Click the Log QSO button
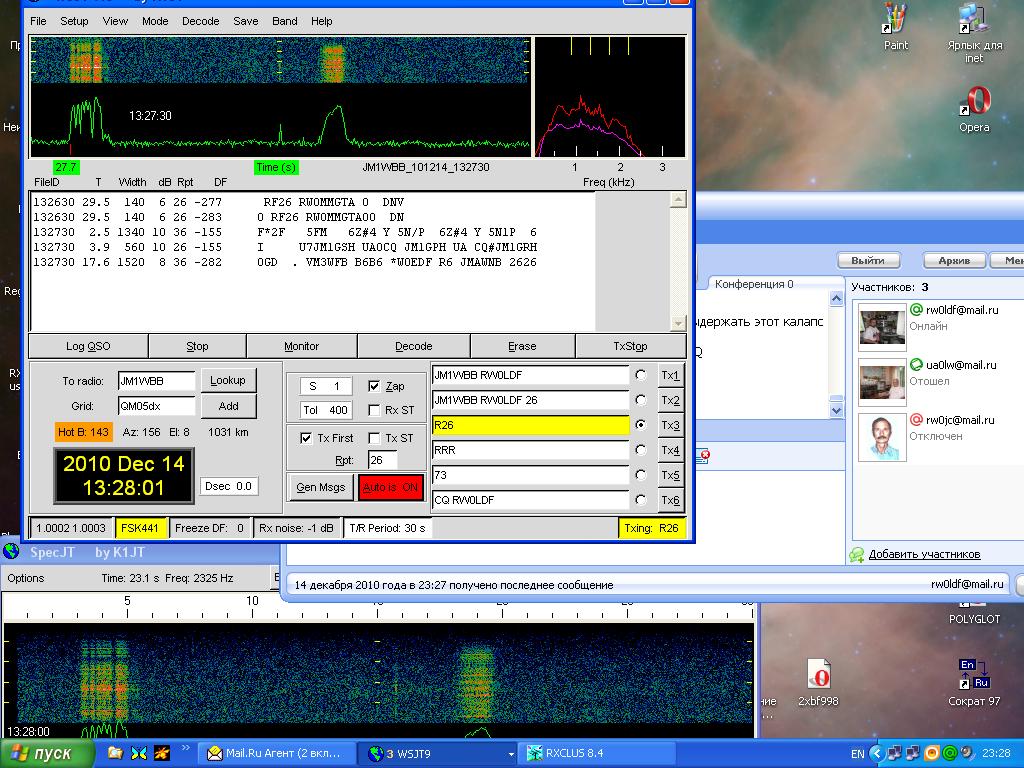1024x768 pixels. point(88,346)
